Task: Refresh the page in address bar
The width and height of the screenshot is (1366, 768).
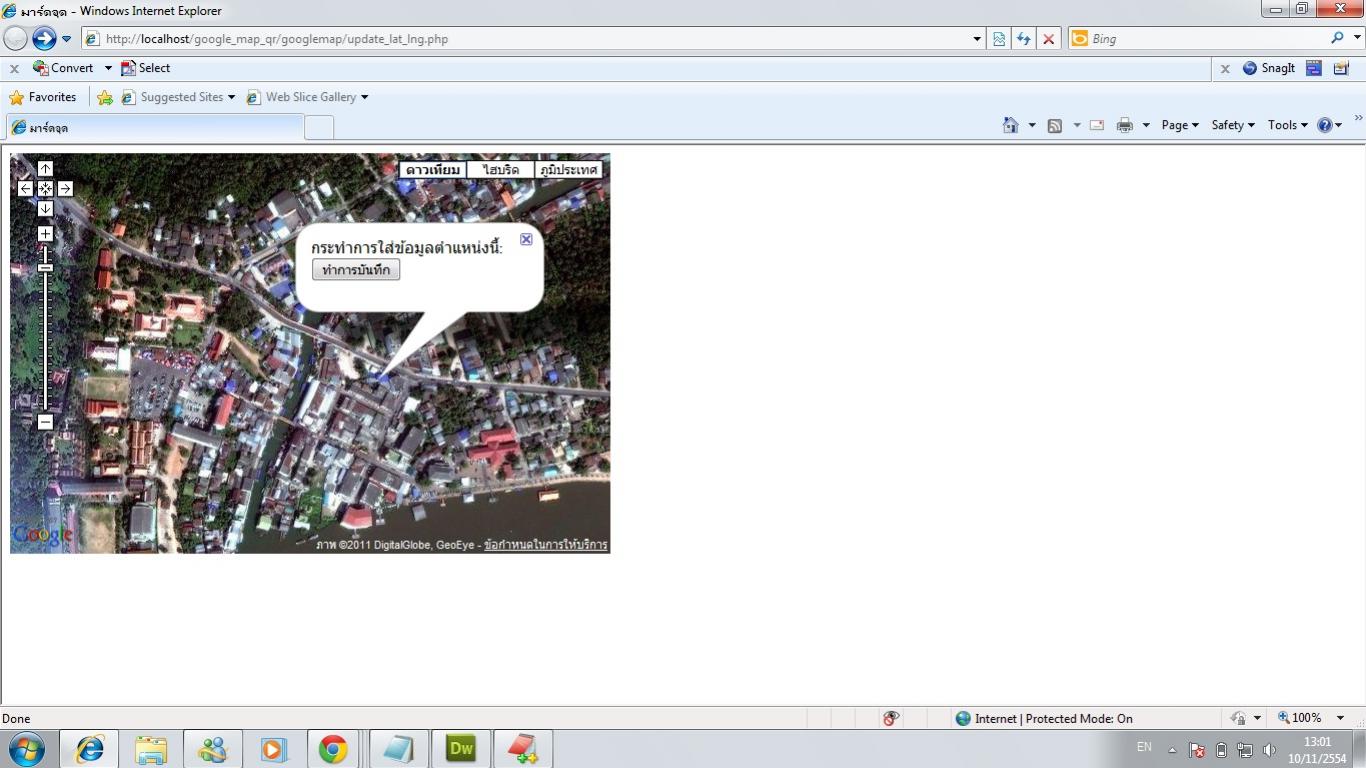Action: pos(1023,39)
